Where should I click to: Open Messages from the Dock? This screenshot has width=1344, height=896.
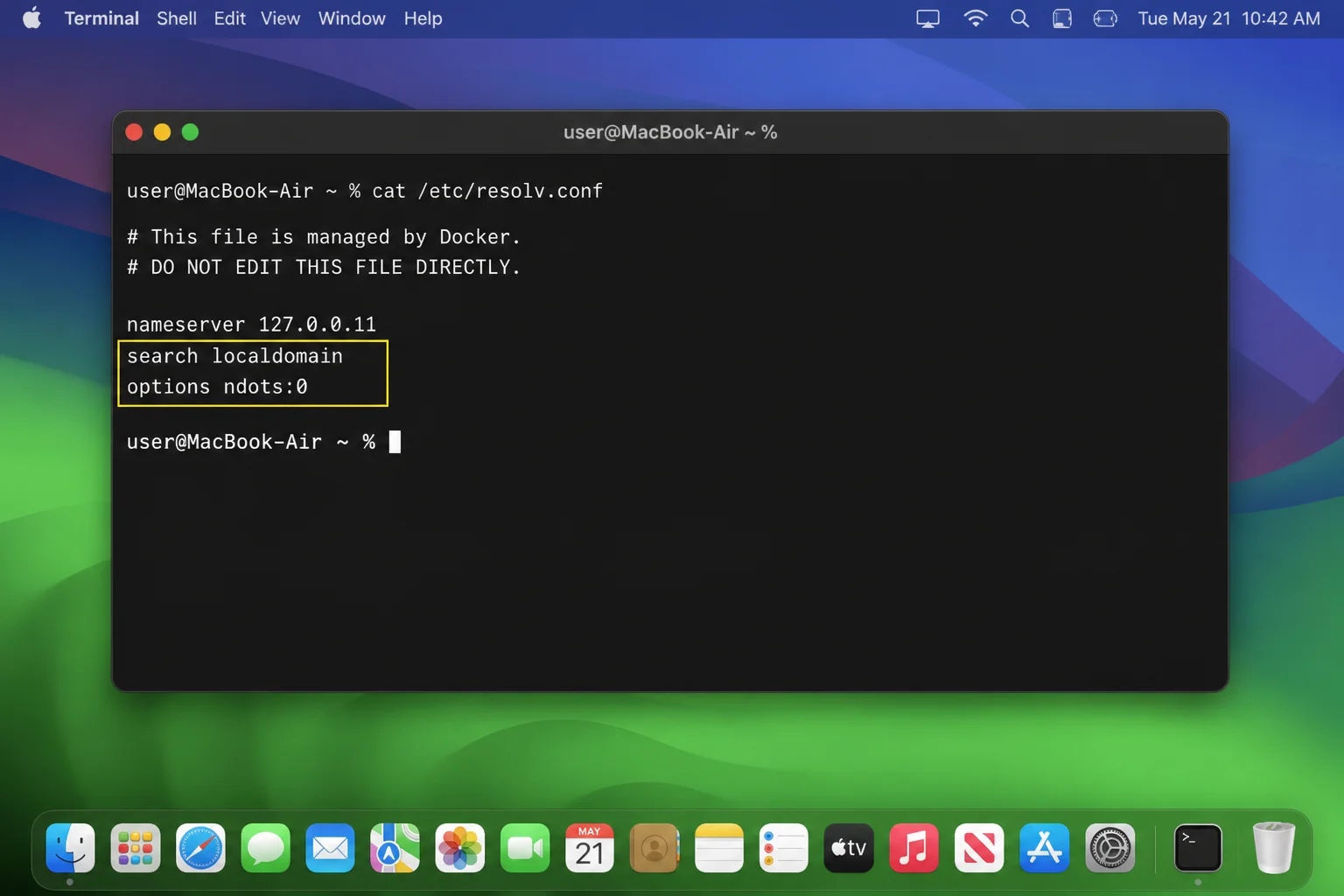click(265, 848)
